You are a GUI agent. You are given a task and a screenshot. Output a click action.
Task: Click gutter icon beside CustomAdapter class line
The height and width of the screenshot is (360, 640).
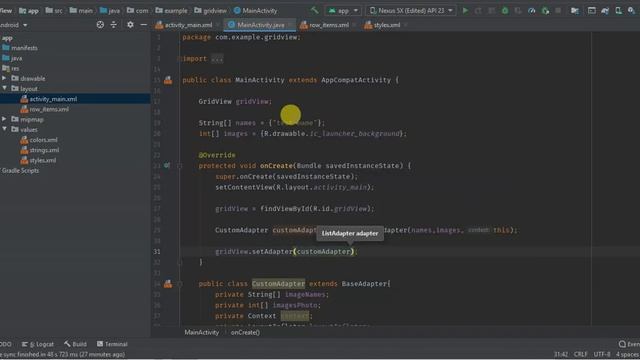pos(168,284)
